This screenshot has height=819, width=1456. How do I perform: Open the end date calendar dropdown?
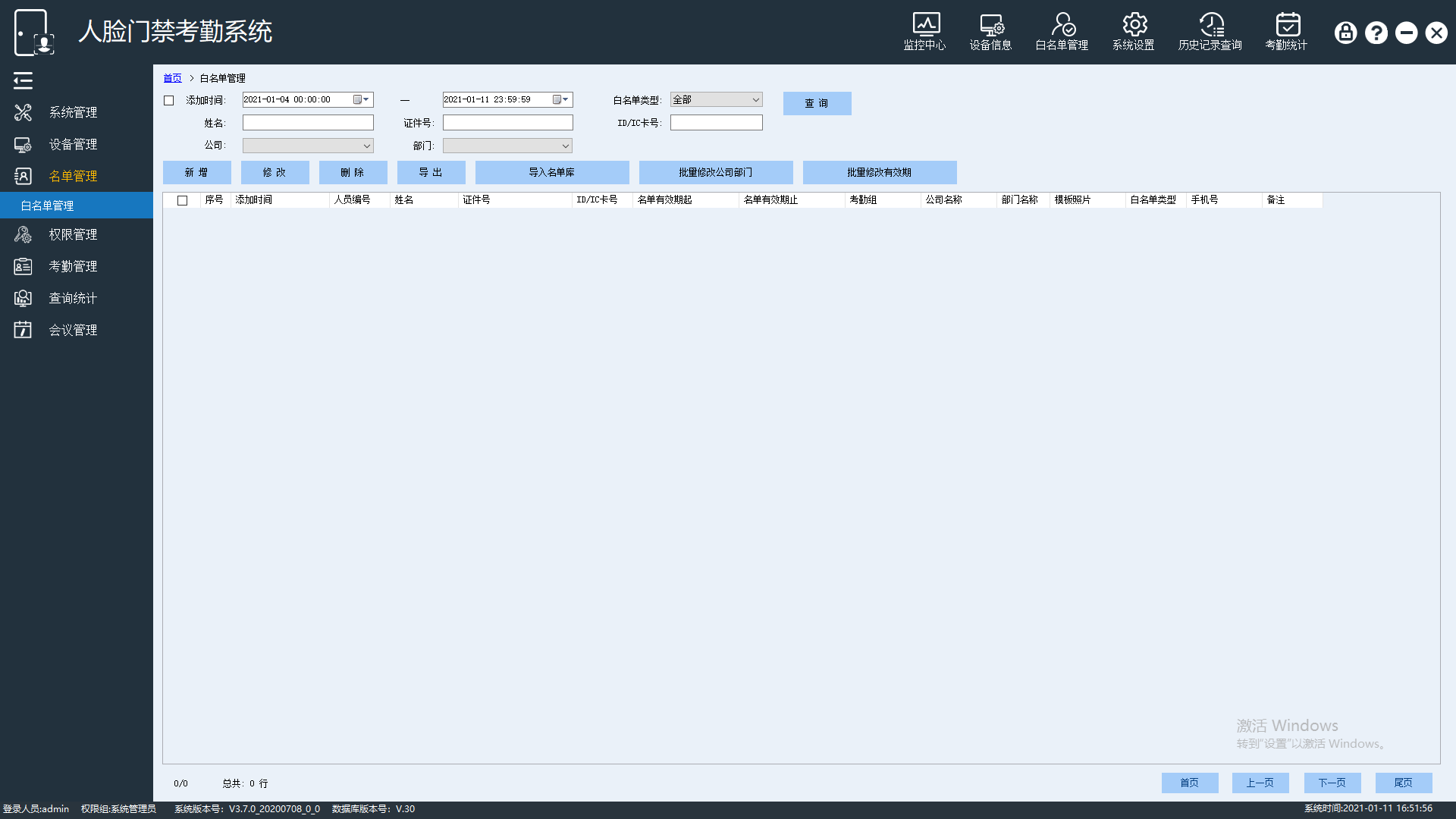(x=561, y=99)
